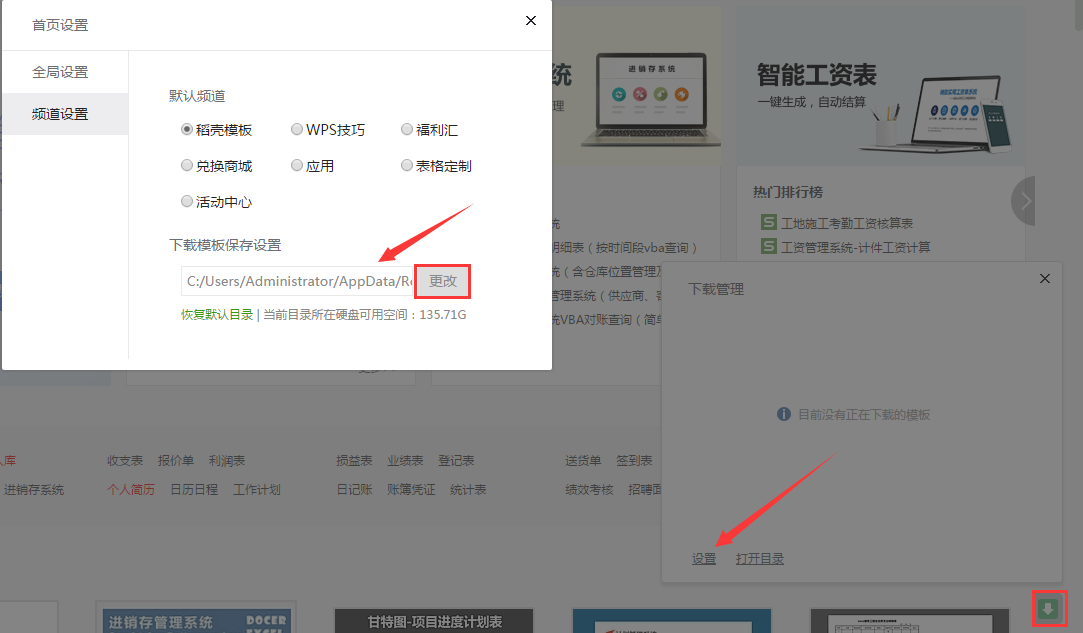Click the 绩效考核 tag
The height and width of the screenshot is (633, 1083).
pos(589,489)
